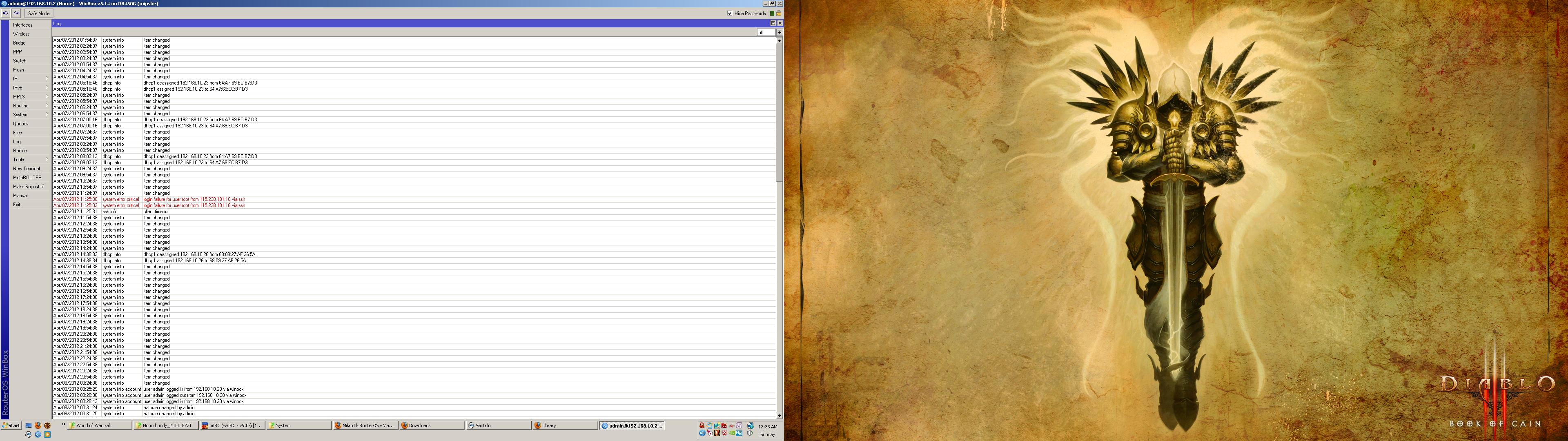Click the yellow padlock icon

pos(779,13)
